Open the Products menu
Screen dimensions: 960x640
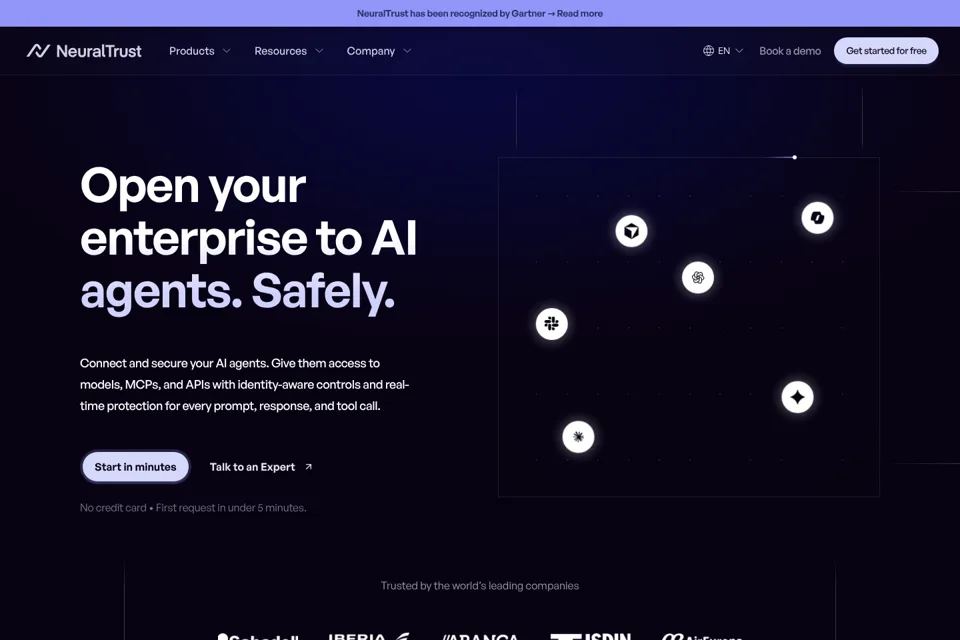(192, 51)
